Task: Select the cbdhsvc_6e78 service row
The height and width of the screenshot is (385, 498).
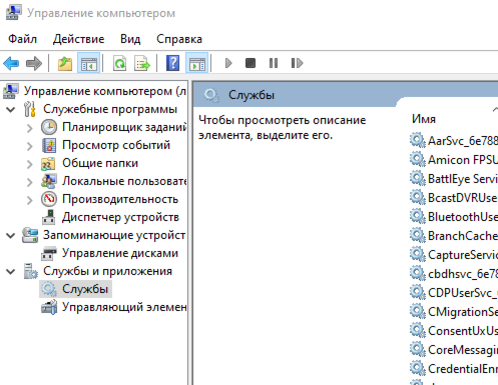Action: [x=453, y=274]
